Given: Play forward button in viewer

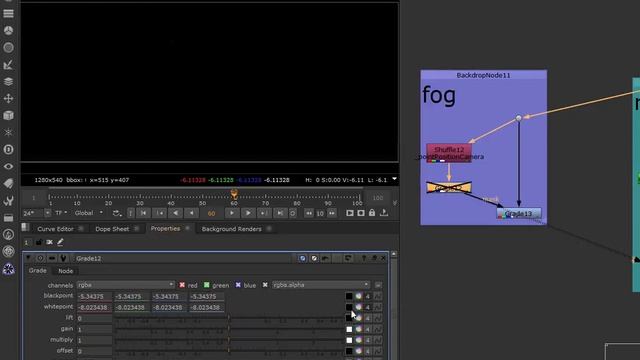Looking at the screenshot, I should [248, 213].
